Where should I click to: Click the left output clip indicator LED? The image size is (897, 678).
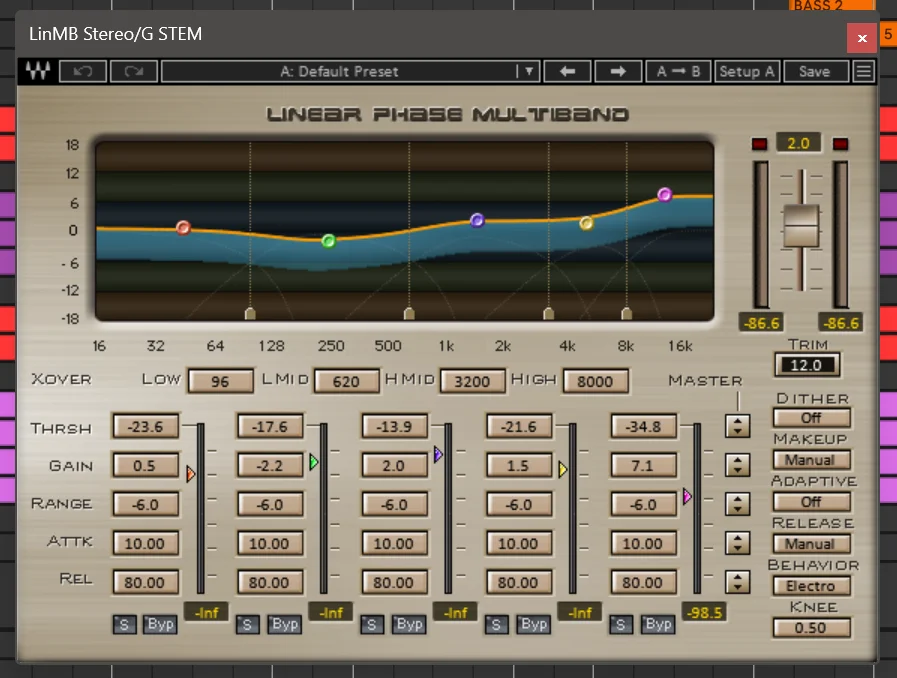click(x=759, y=144)
